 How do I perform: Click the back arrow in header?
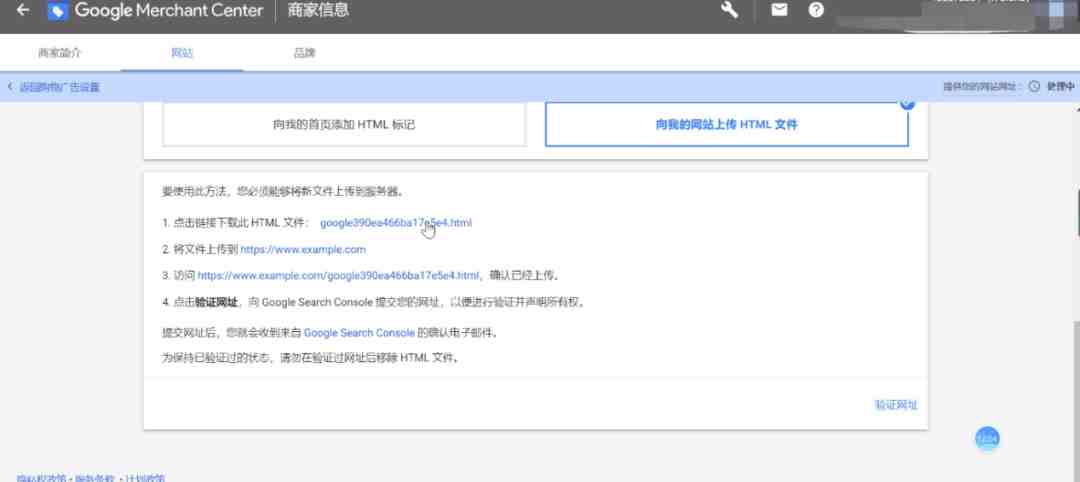pos(23,10)
